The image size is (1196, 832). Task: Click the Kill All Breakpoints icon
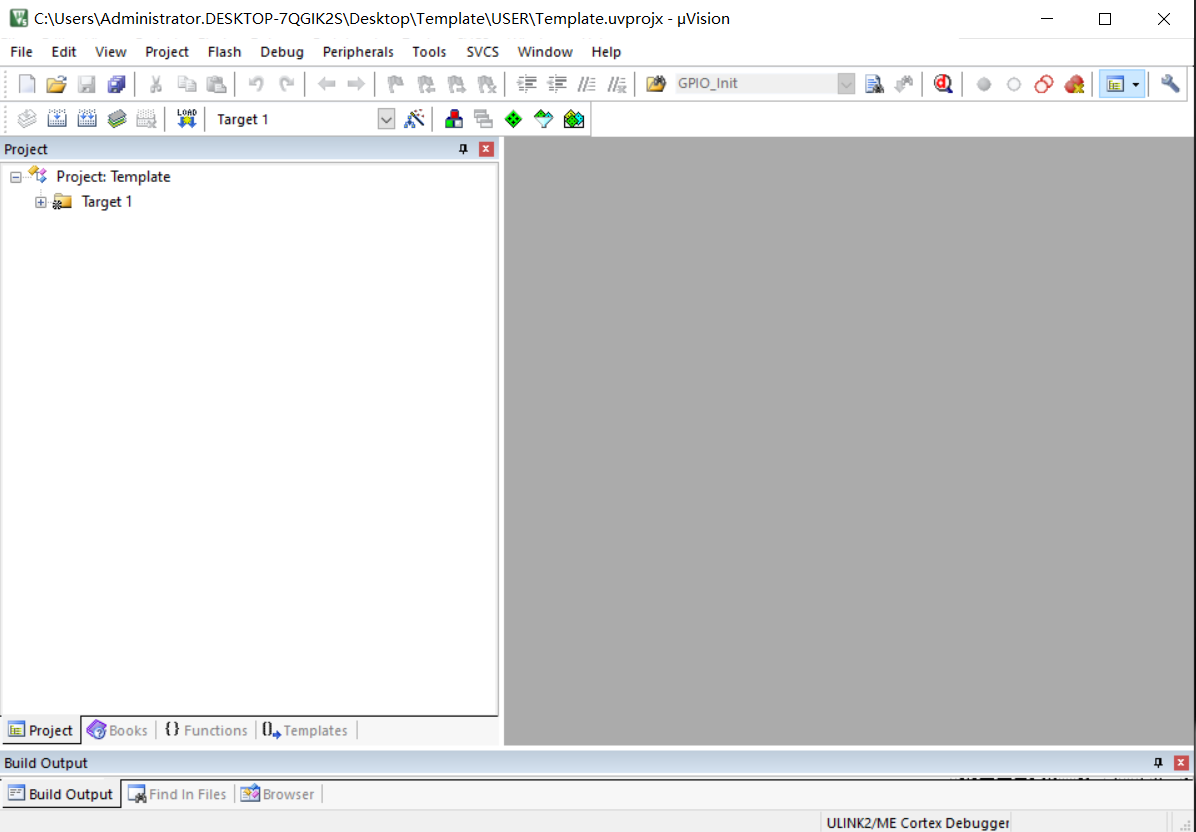(x=1074, y=85)
